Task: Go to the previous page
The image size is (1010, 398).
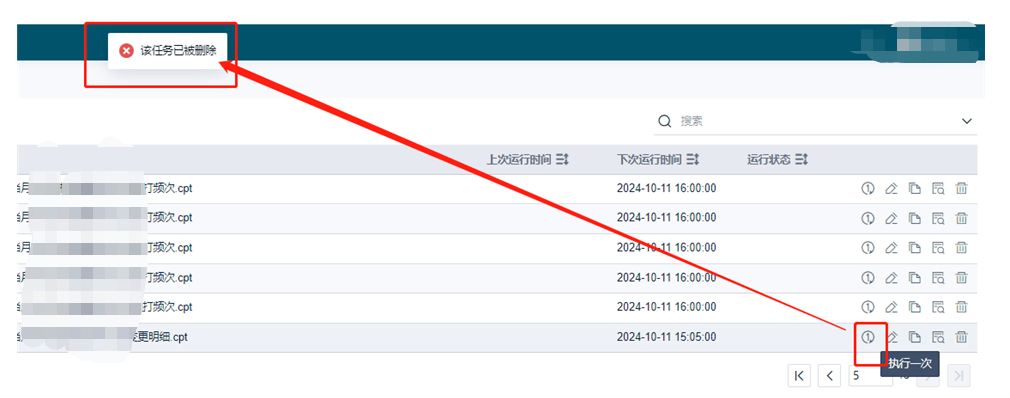Action: coord(830,375)
